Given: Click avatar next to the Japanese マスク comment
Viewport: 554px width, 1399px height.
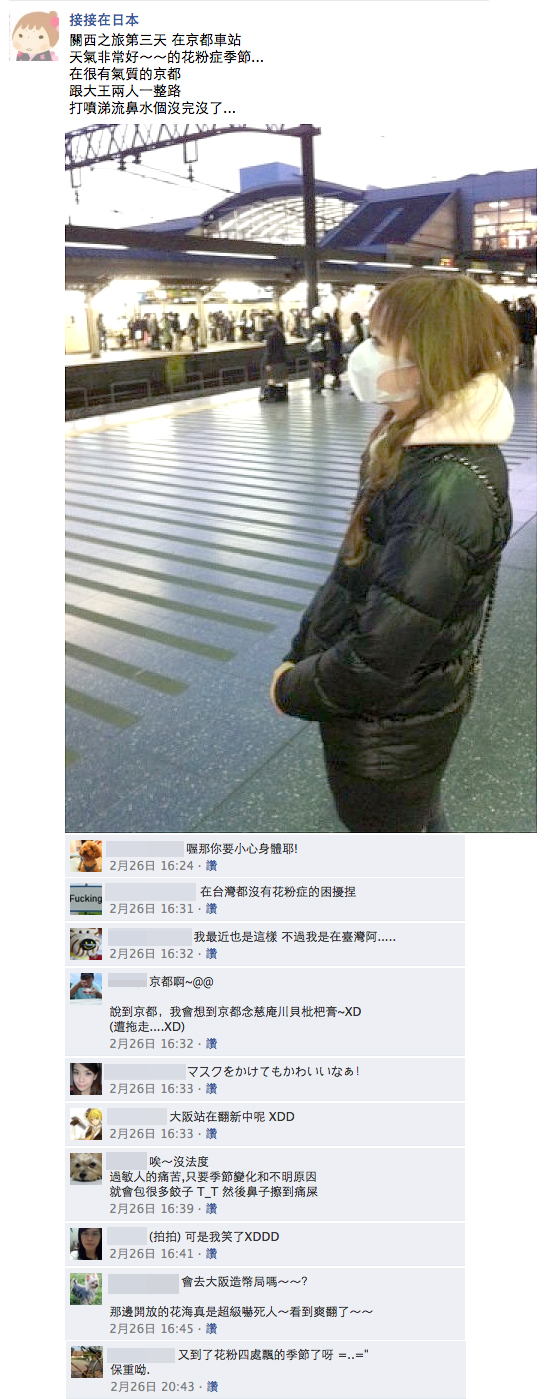Looking at the screenshot, I should pos(86,1079).
